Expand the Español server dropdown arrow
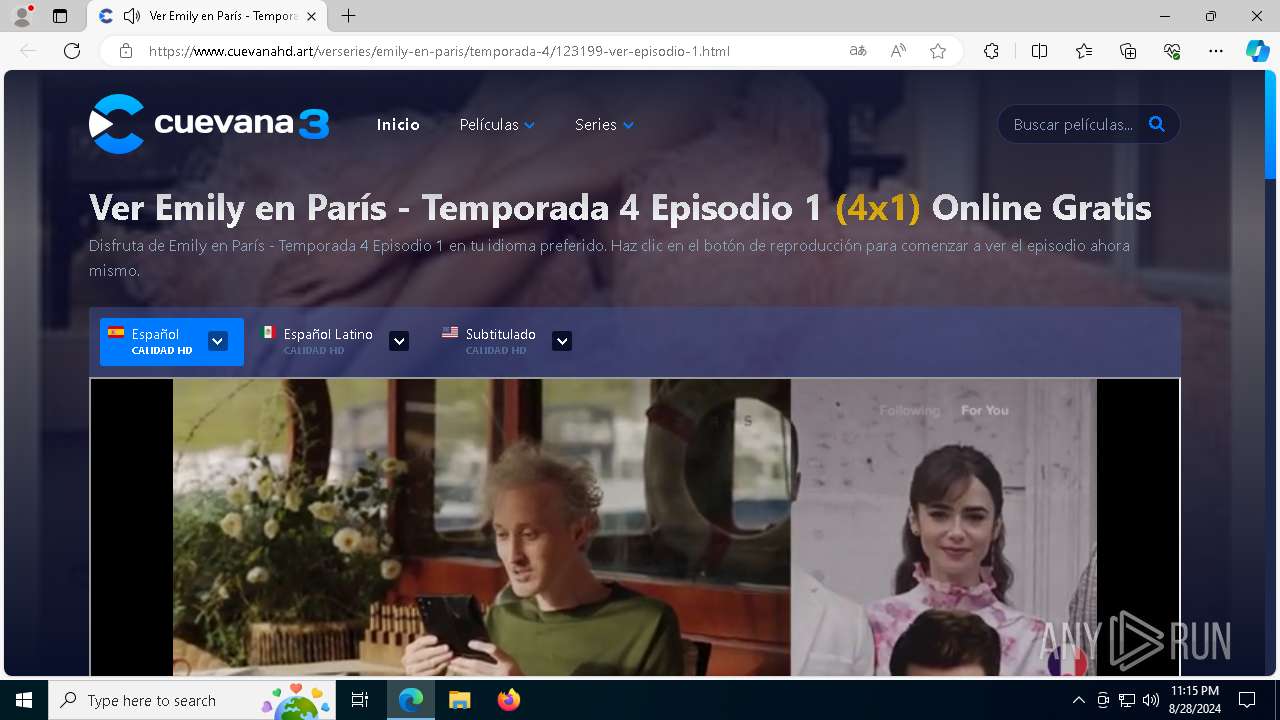 (217, 341)
